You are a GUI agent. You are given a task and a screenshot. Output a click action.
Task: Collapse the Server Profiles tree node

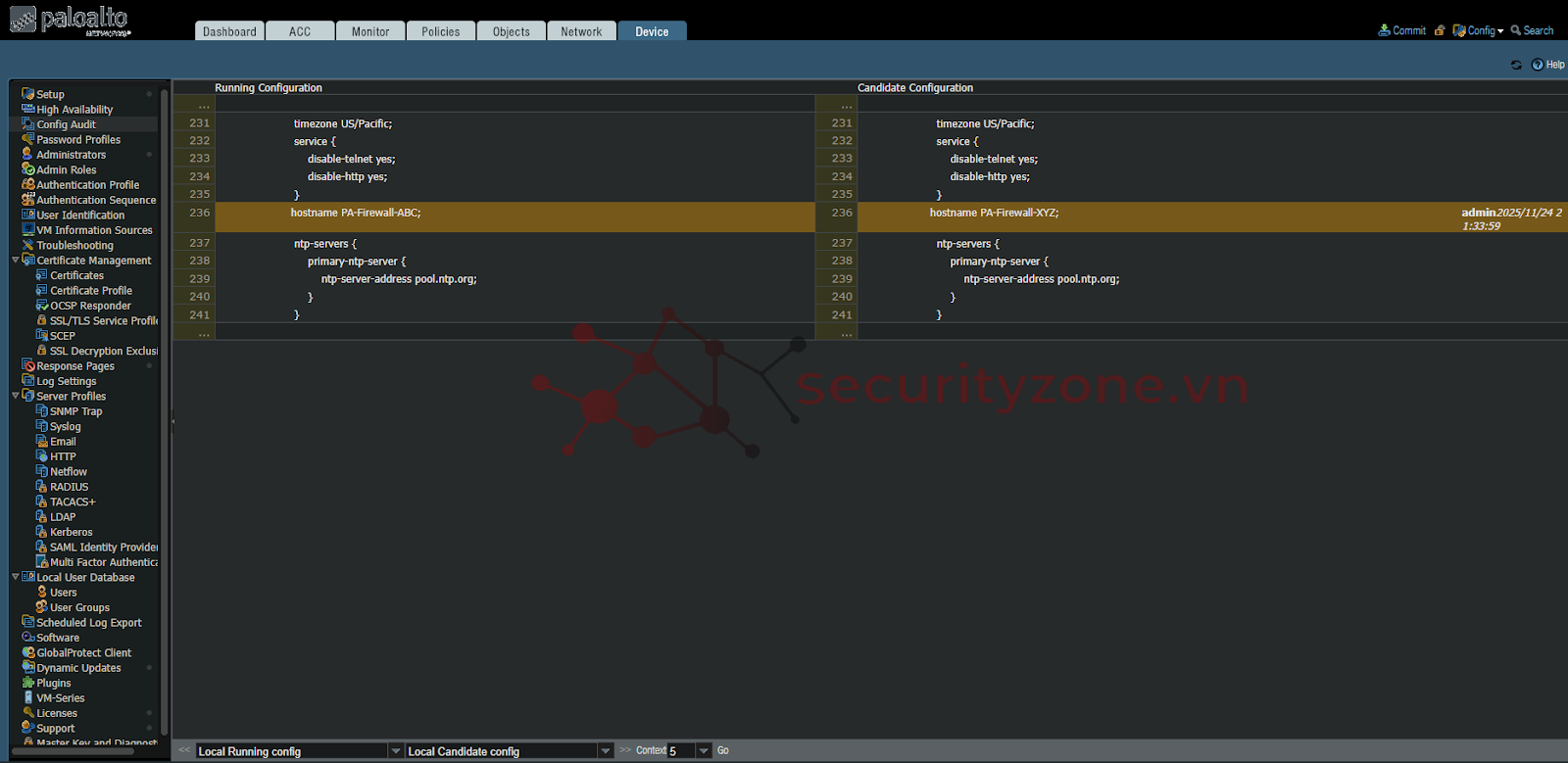click(16, 396)
